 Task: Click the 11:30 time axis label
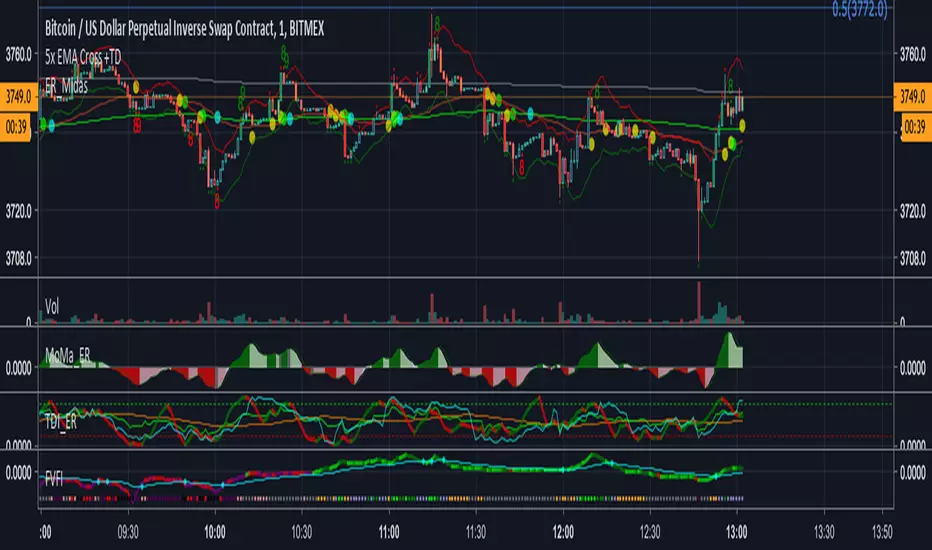(476, 532)
